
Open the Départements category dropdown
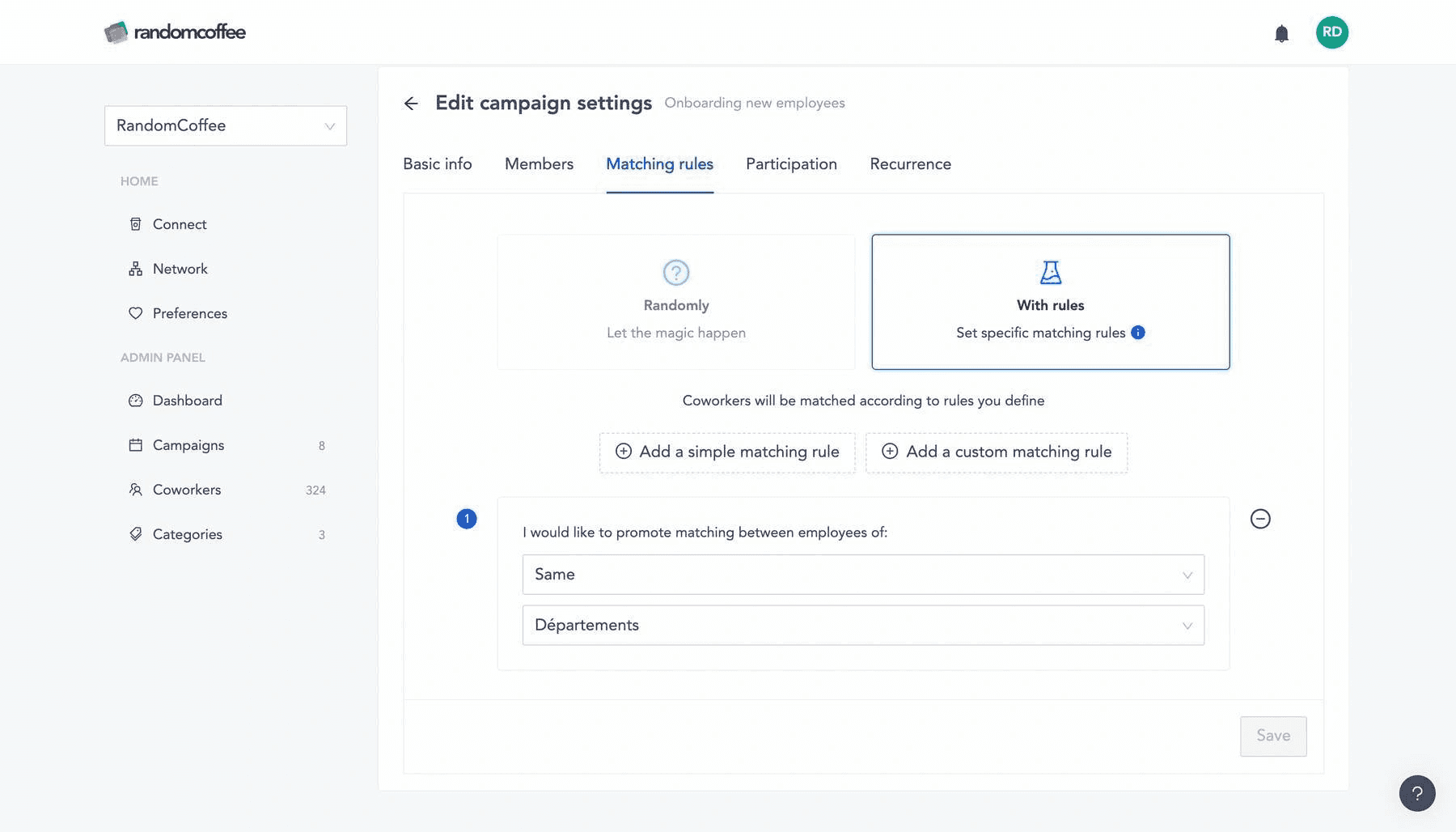[x=863, y=626]
